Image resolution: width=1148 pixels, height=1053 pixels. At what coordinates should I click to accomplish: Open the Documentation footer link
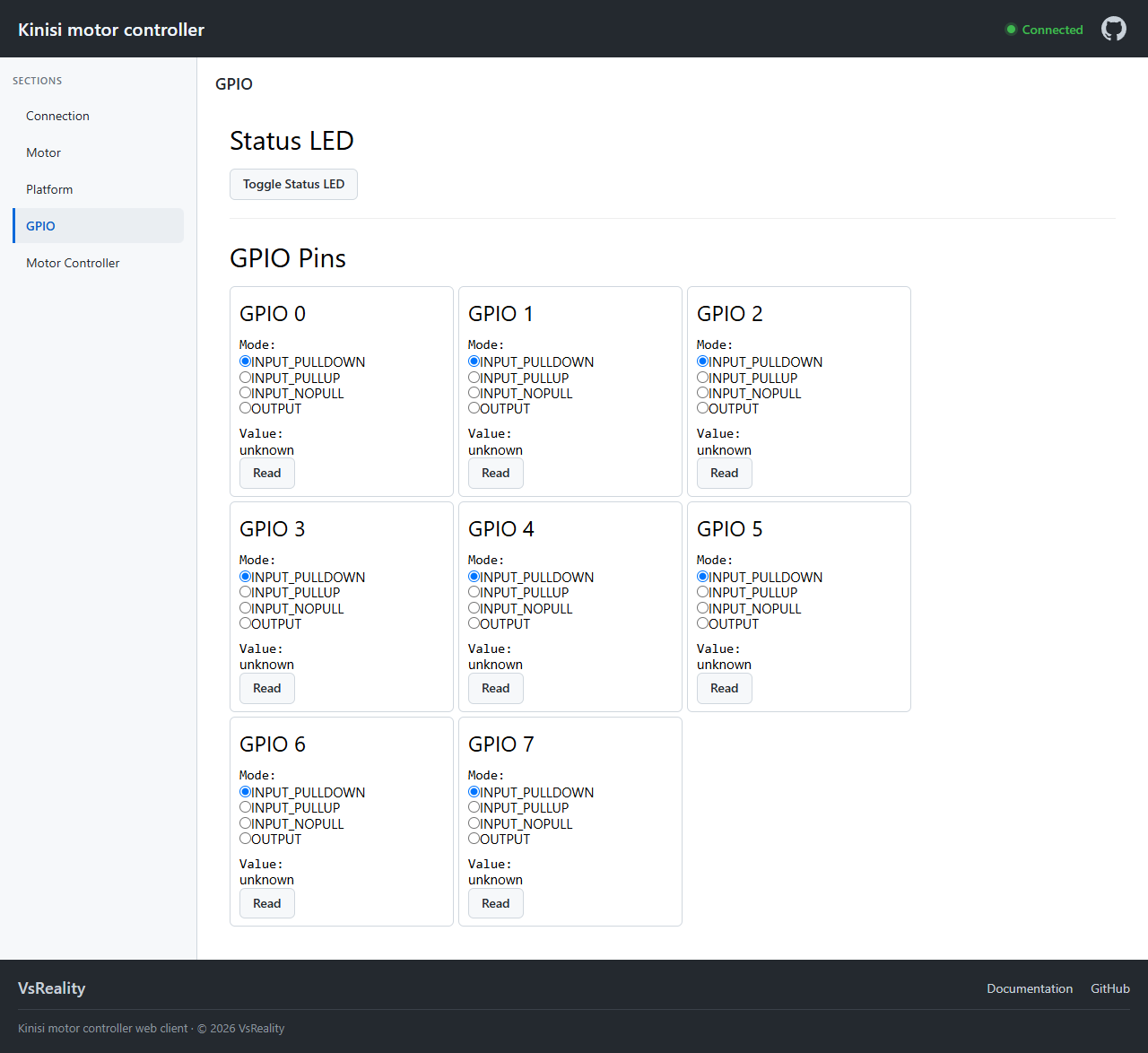point(1030,988)
